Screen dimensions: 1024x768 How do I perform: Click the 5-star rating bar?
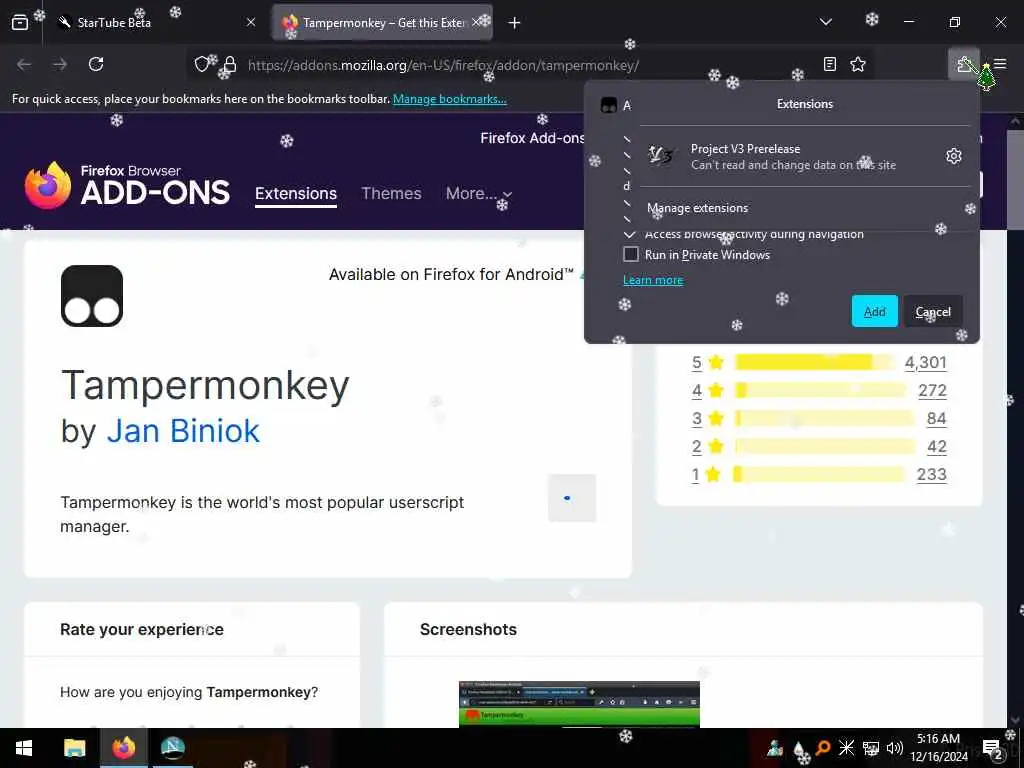tap(814, 362)
